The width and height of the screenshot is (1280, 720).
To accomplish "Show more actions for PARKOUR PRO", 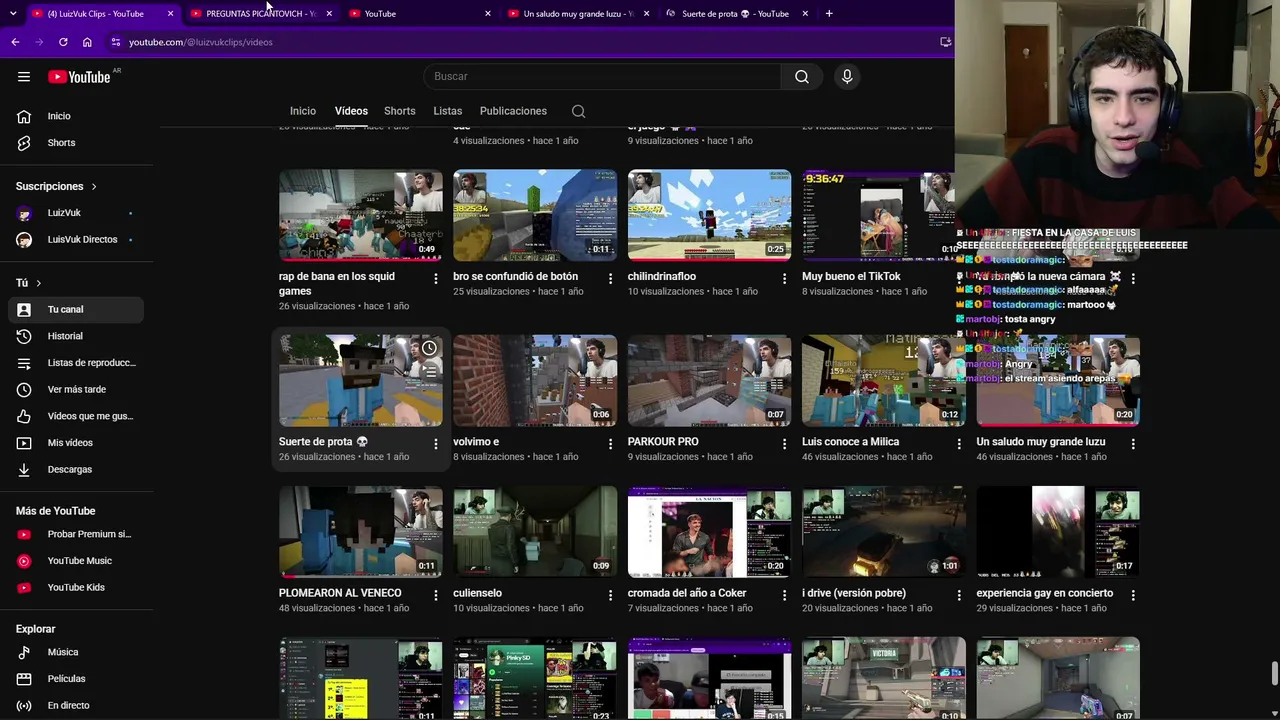I will pos(784,443).
